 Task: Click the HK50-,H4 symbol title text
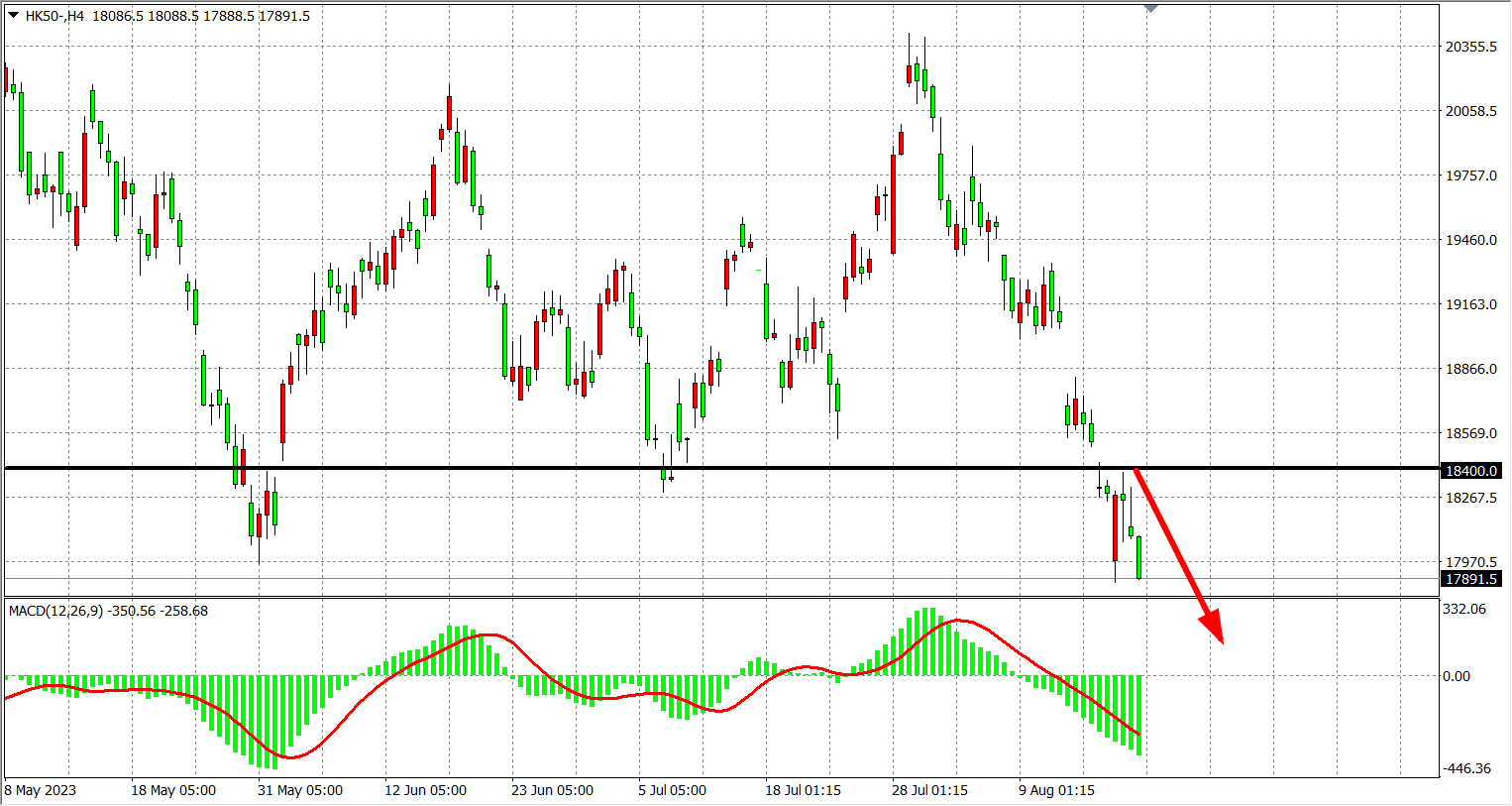tap(55, 16)
